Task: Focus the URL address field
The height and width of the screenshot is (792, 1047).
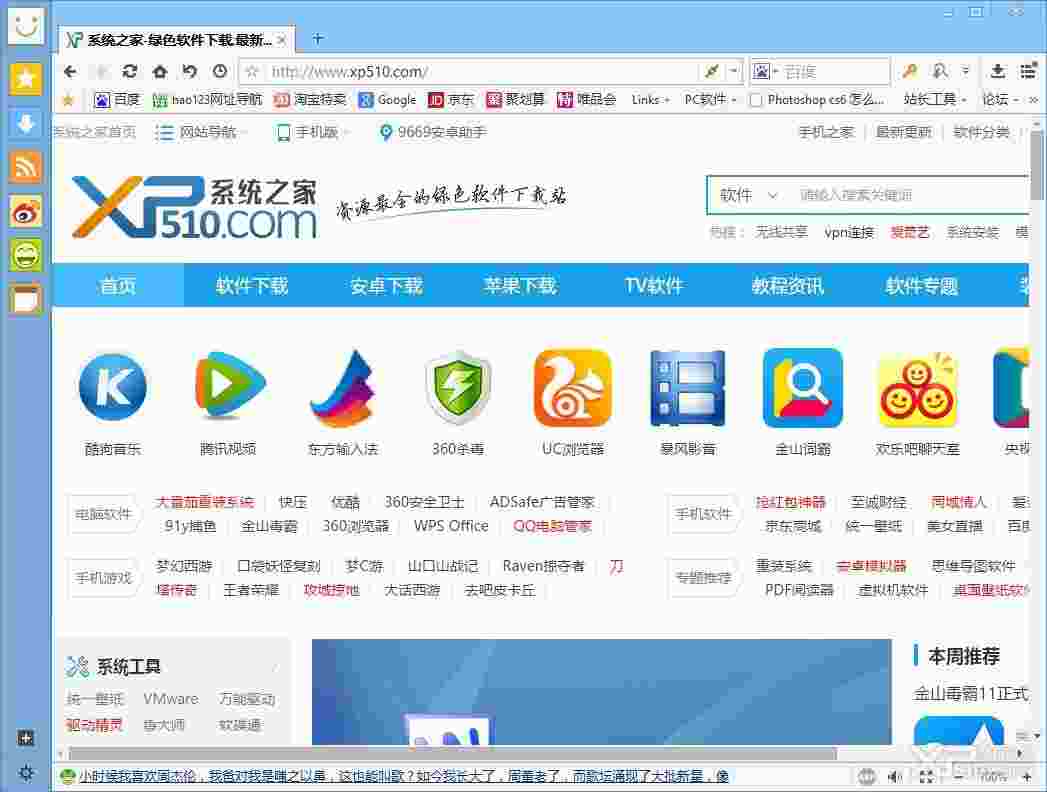Action: 481,71
